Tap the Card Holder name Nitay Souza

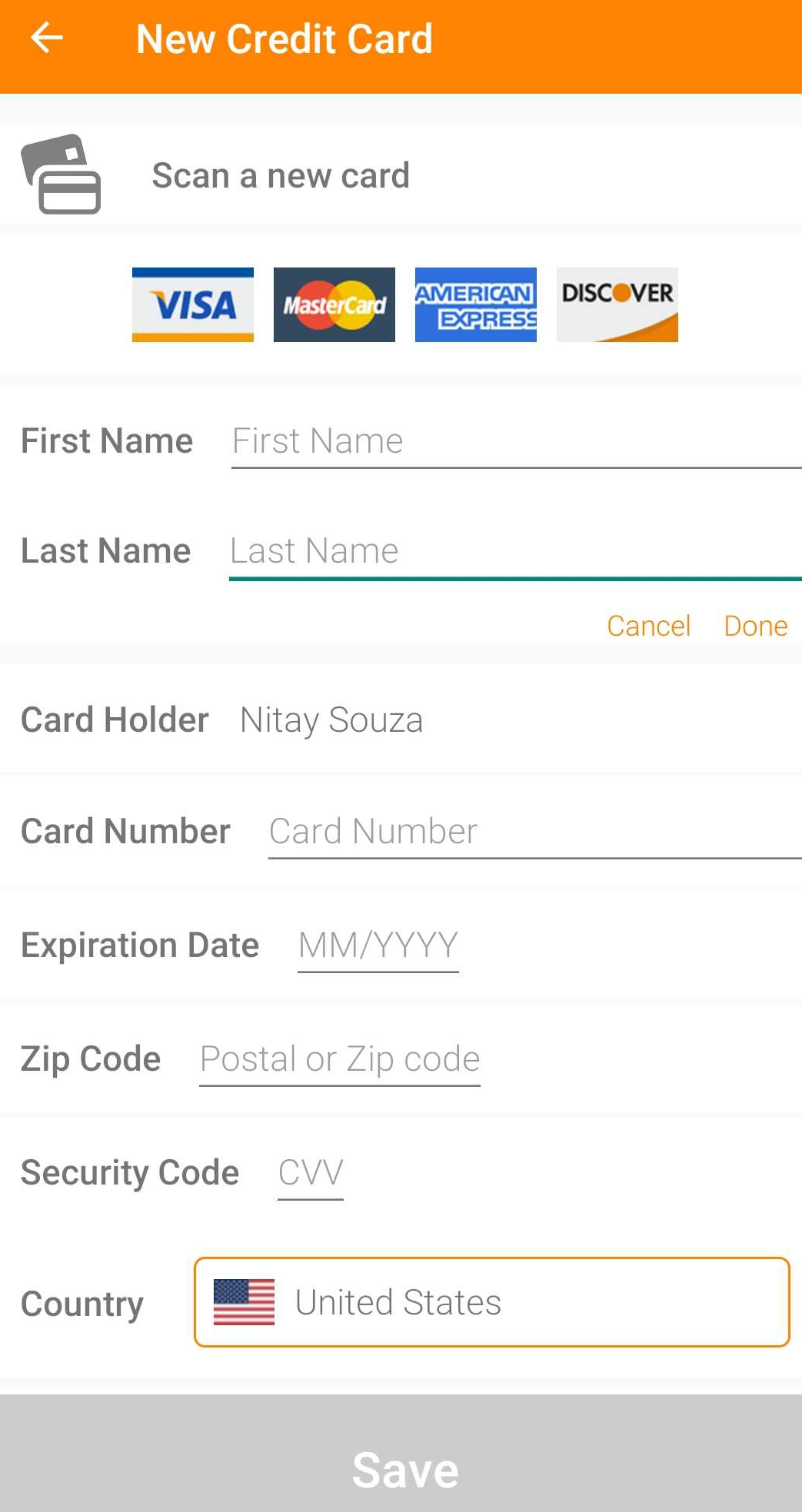click(x=331, y=720)
